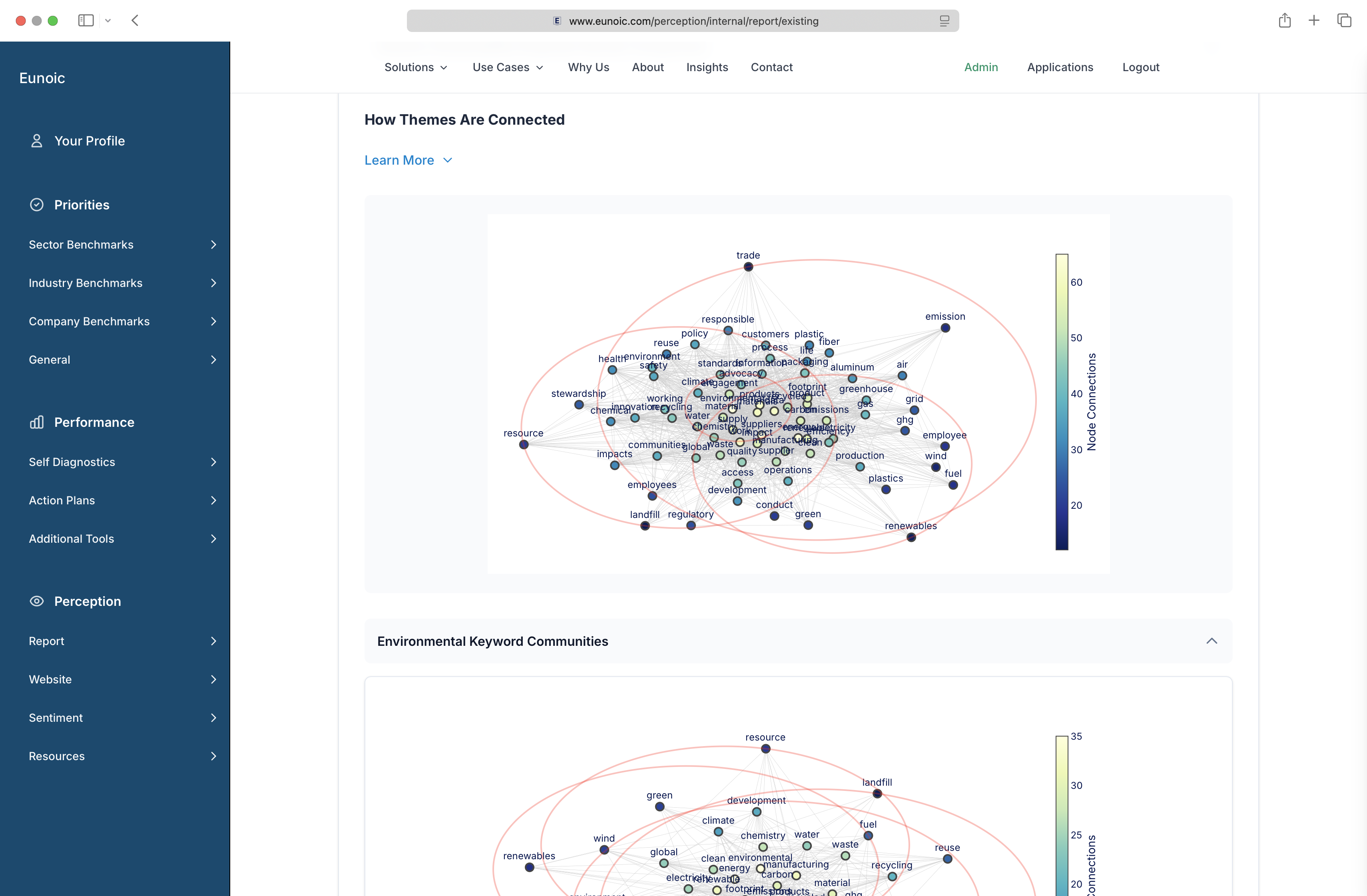Click the reader view icon in address bar

tap(944, 21)
